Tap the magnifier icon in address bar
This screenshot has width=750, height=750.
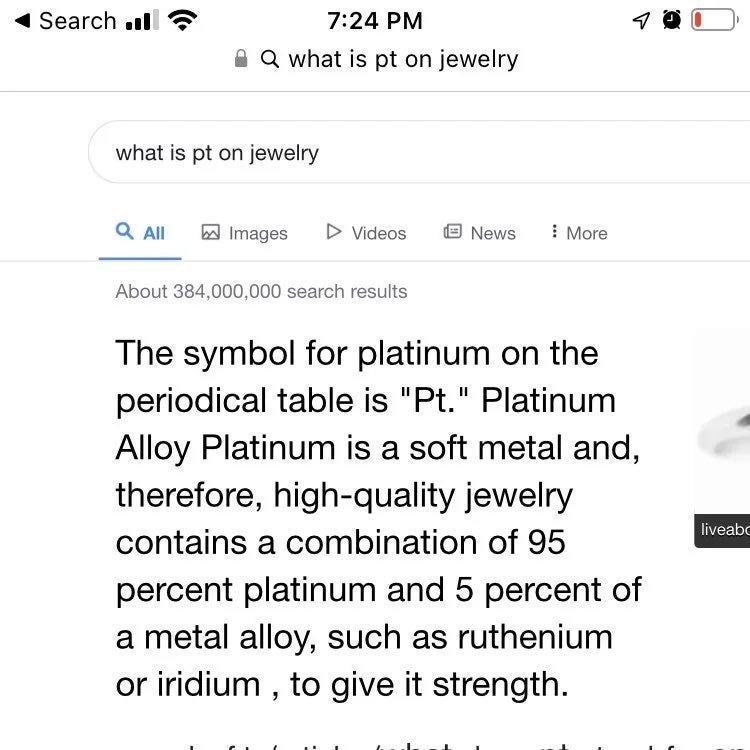click(x=270, y=59)
